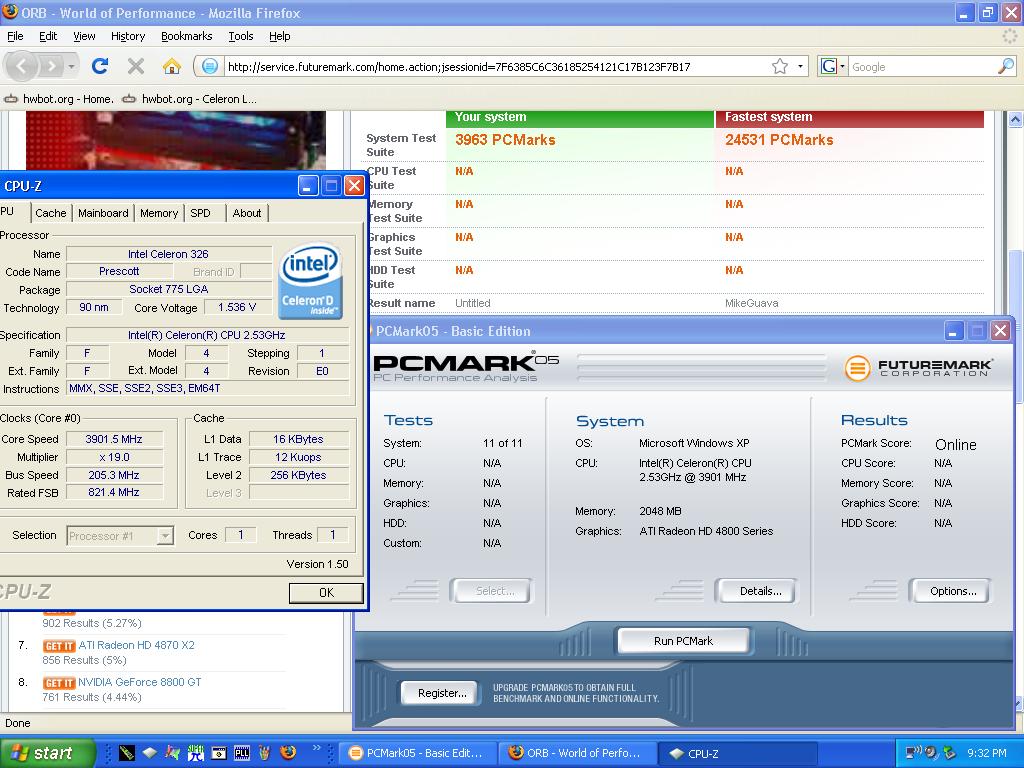Click the Online PCMark Score link
This screenshot has width=1024, height=768.
(955, 445)
